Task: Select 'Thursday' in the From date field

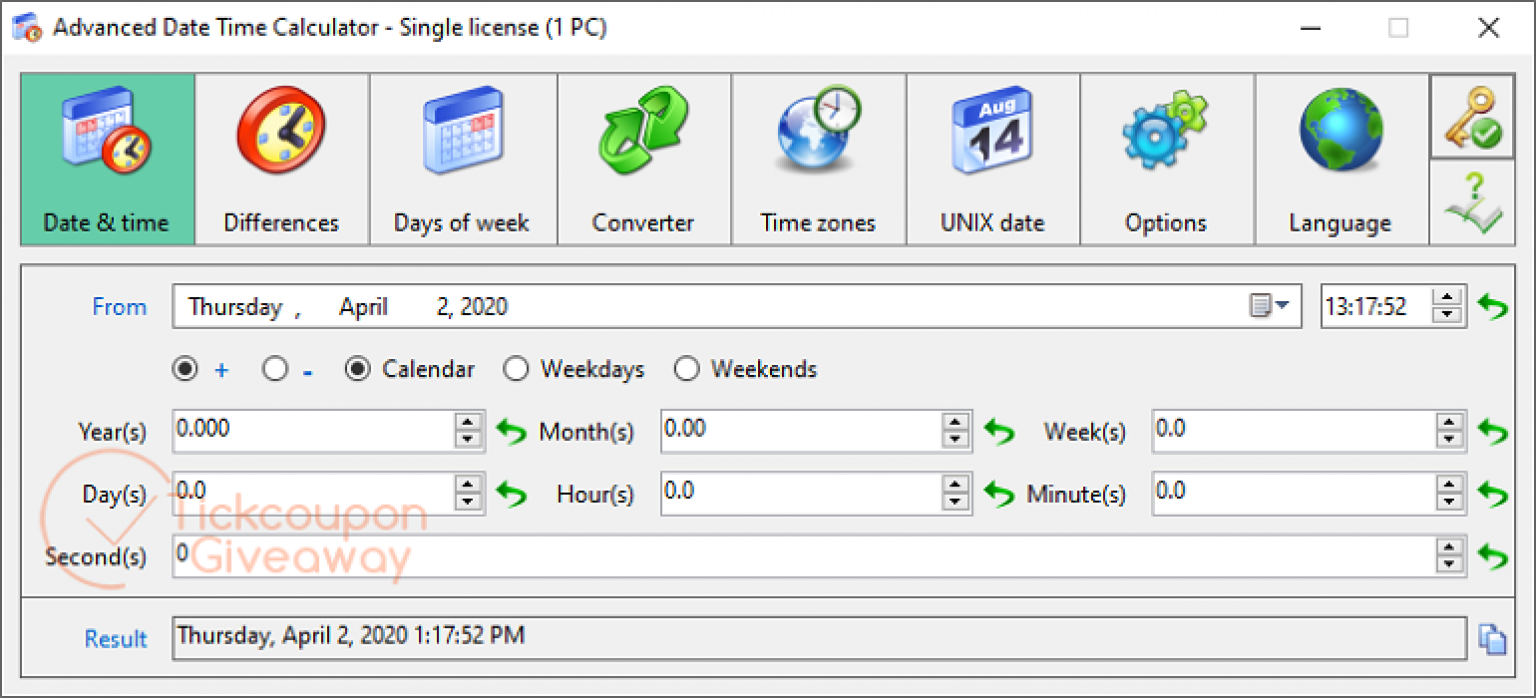Action: pyautogui.click(x=236, y=307)
